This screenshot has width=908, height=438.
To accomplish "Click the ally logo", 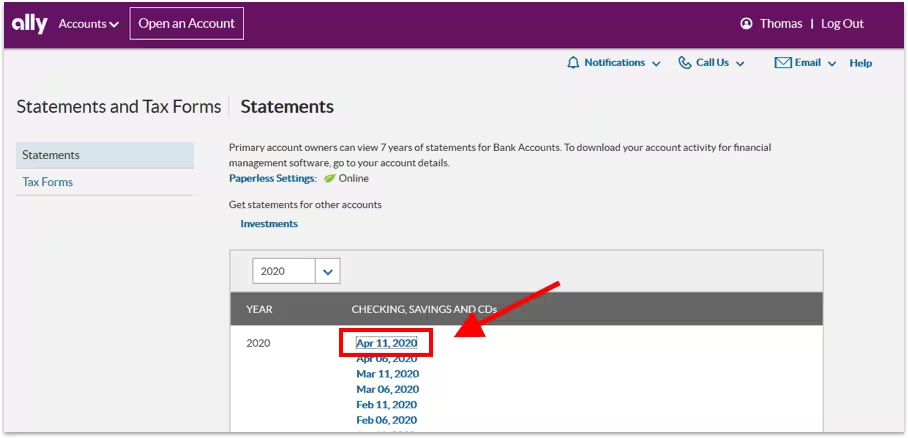I will point(30,23).
